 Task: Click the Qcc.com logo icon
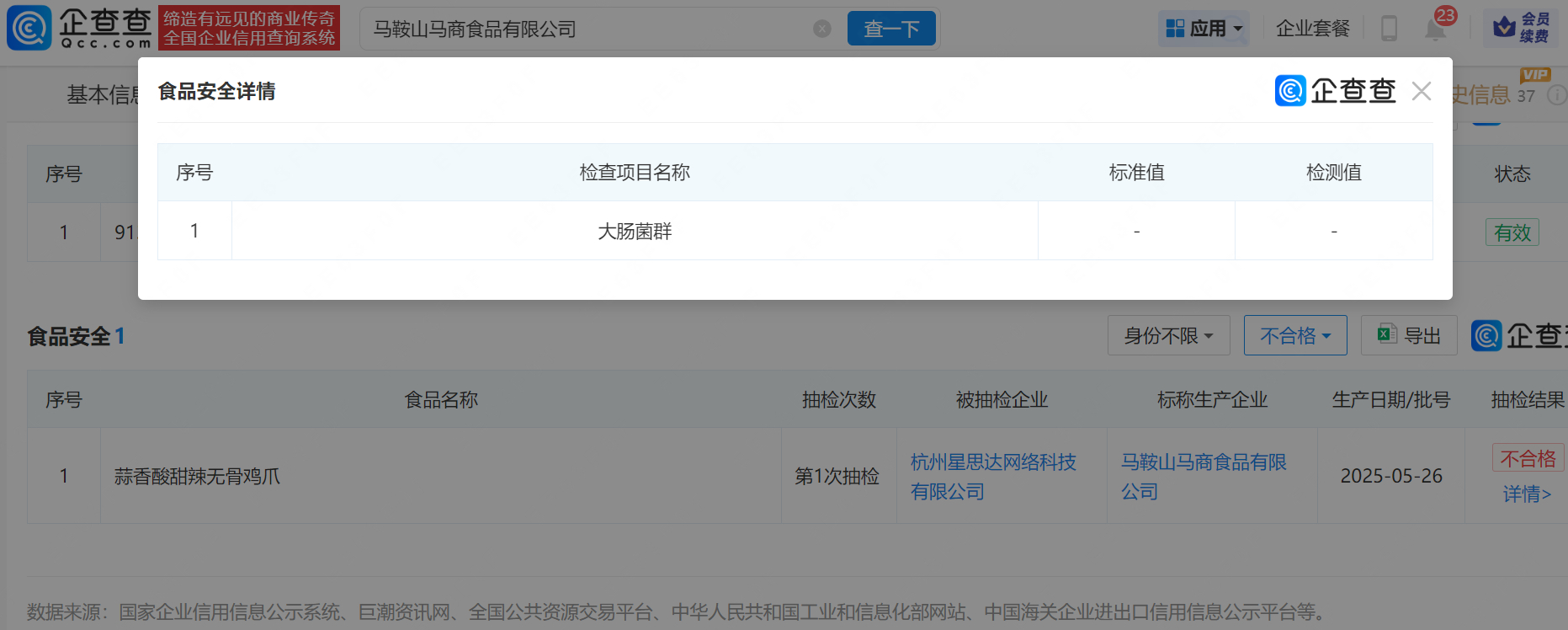coord(29,28)
